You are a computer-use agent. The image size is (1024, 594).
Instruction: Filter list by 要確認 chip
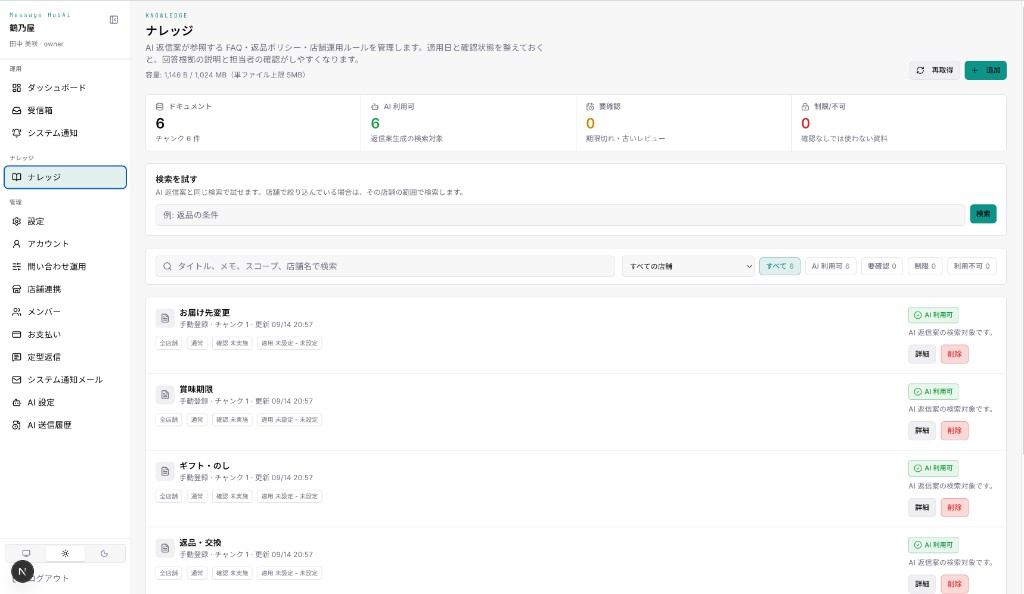tap(882, 266)
